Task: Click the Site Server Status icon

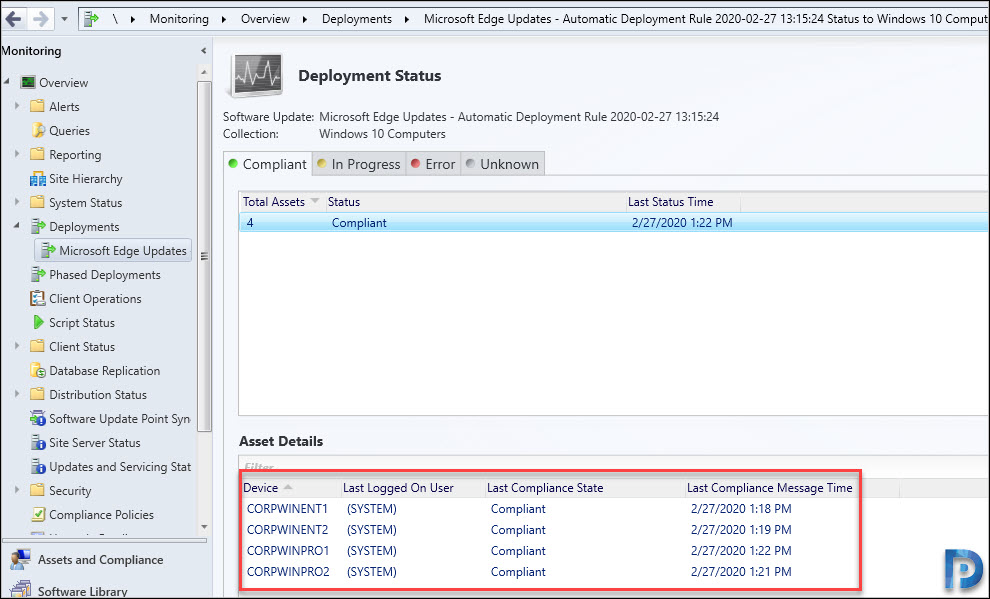Action: pos(37,442)
